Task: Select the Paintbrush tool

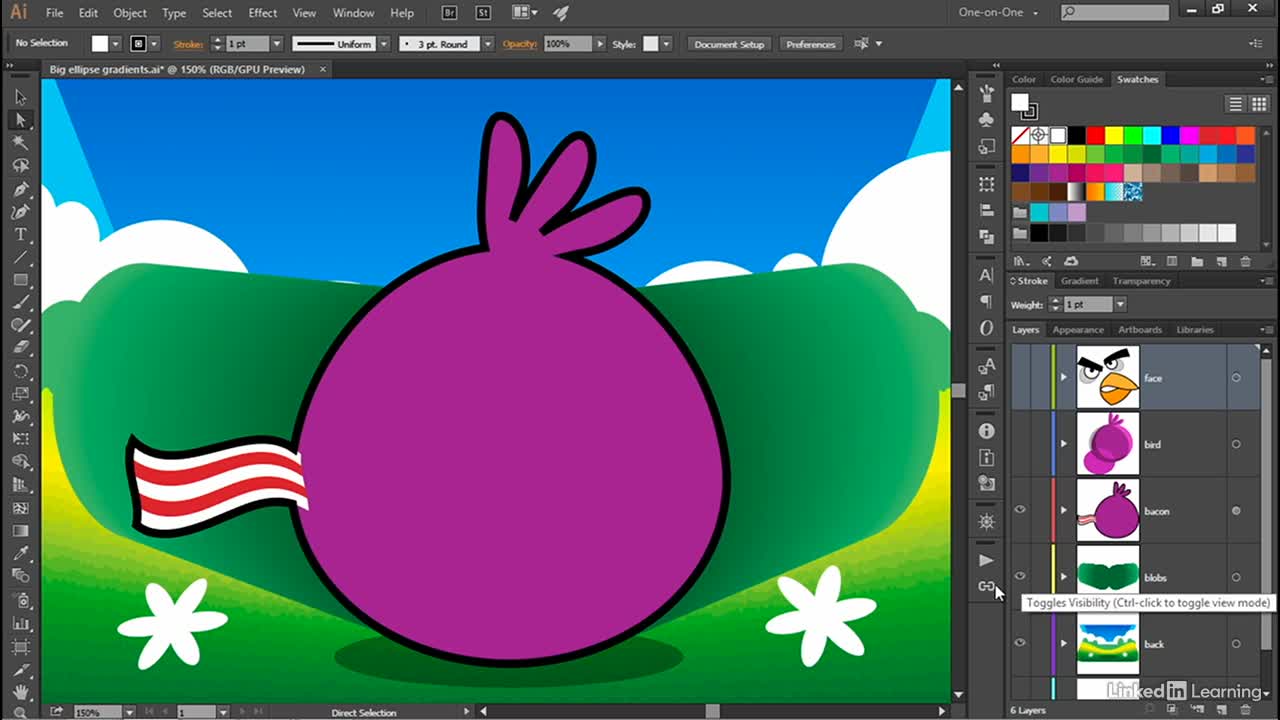Action: tap(20, 303)
